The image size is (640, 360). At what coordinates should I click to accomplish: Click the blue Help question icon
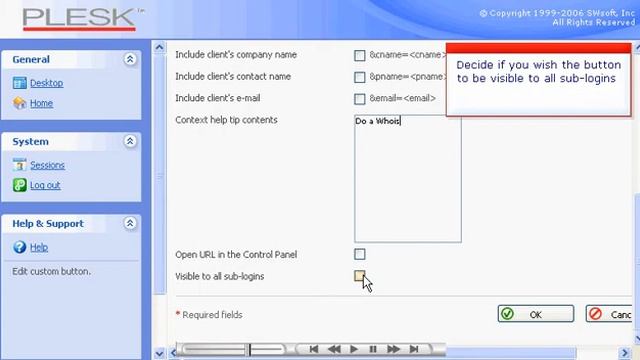19,247
